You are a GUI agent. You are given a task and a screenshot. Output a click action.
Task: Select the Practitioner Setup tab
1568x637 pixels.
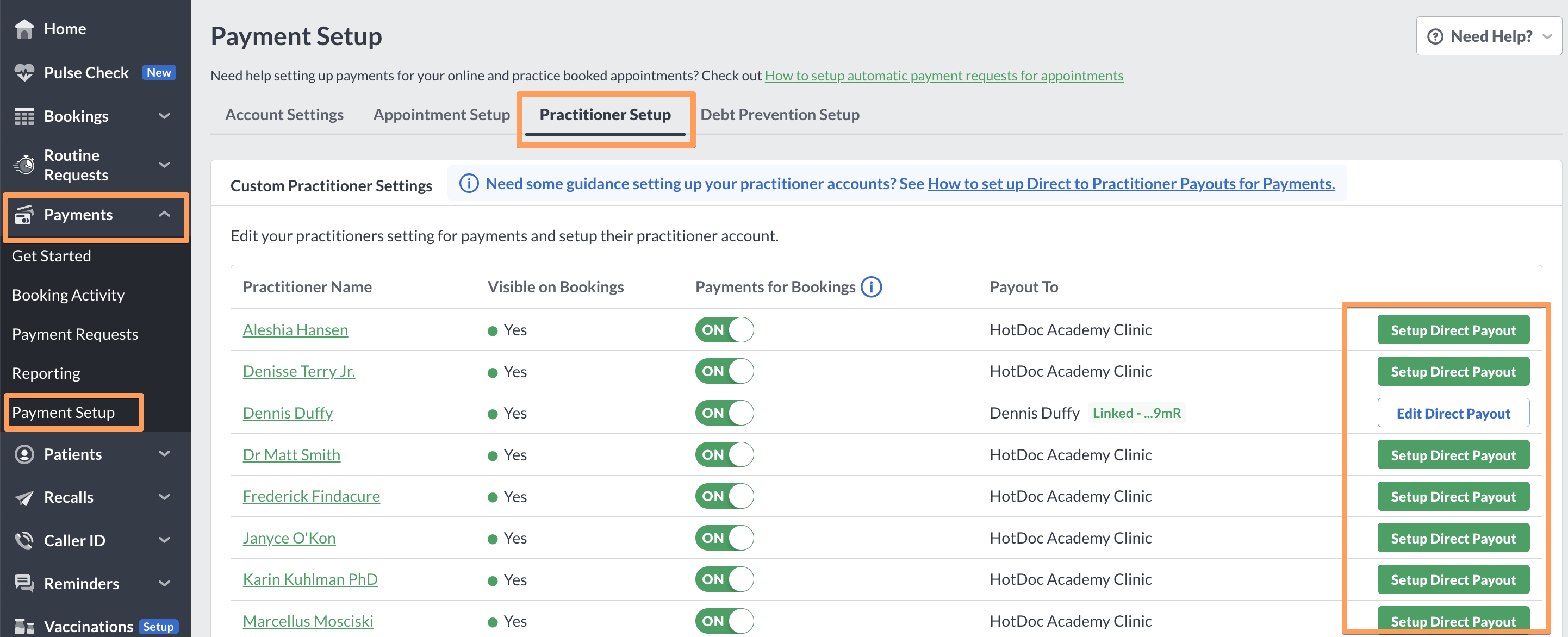click(605, 114)
